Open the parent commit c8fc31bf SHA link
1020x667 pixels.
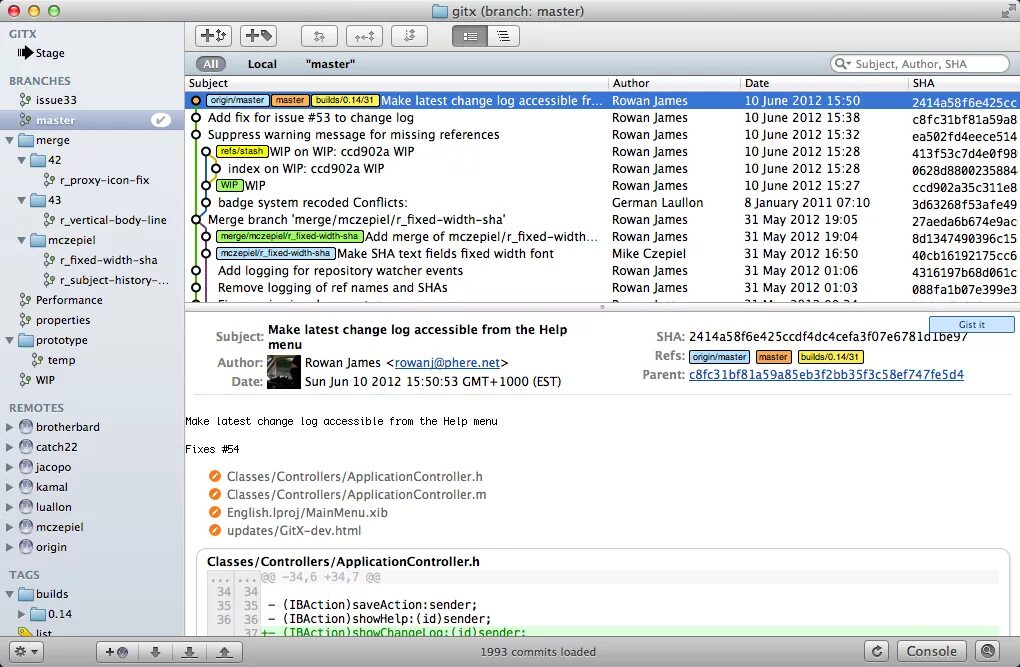826,374
